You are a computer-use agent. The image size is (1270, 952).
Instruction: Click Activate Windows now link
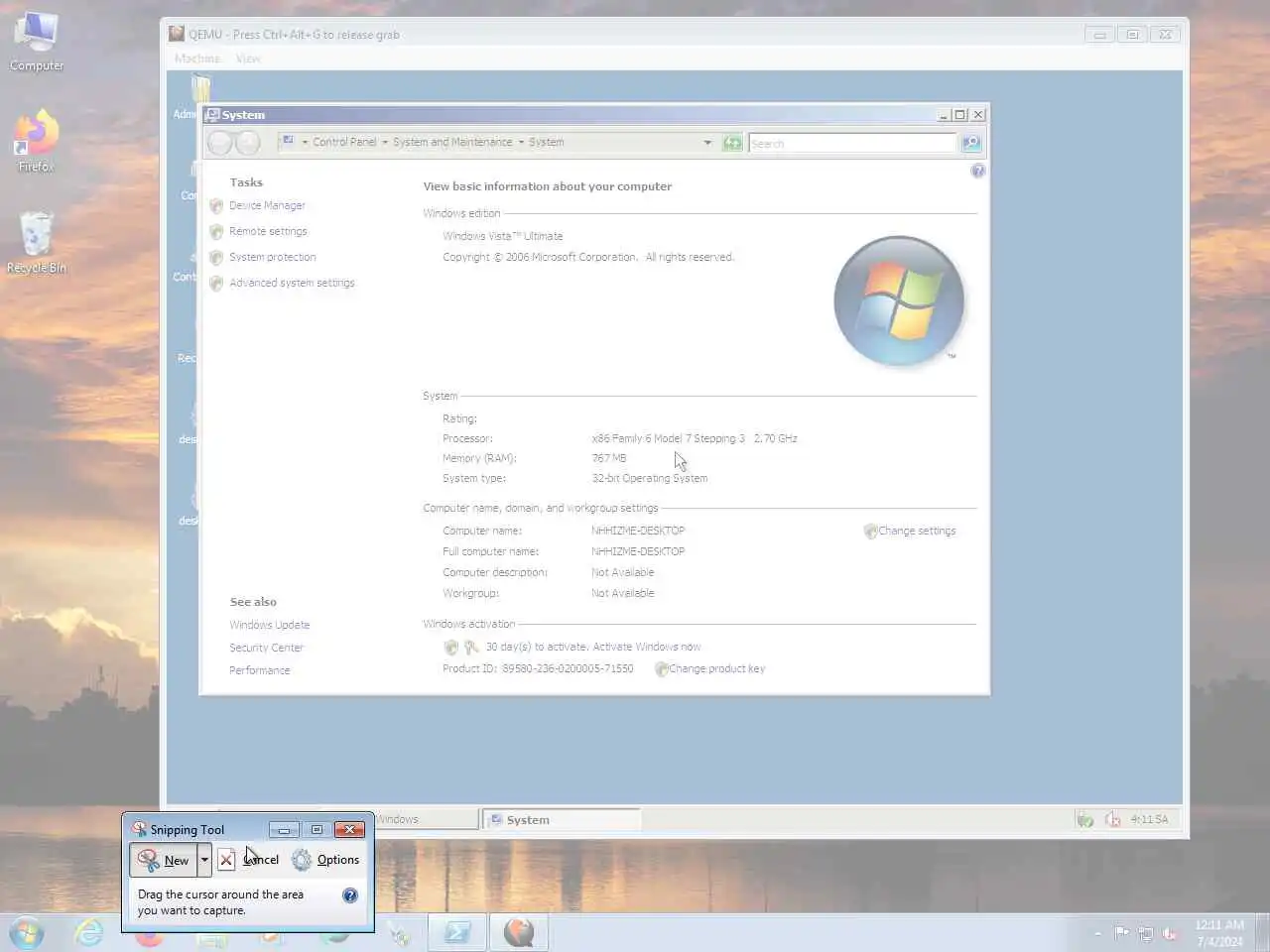647,647
